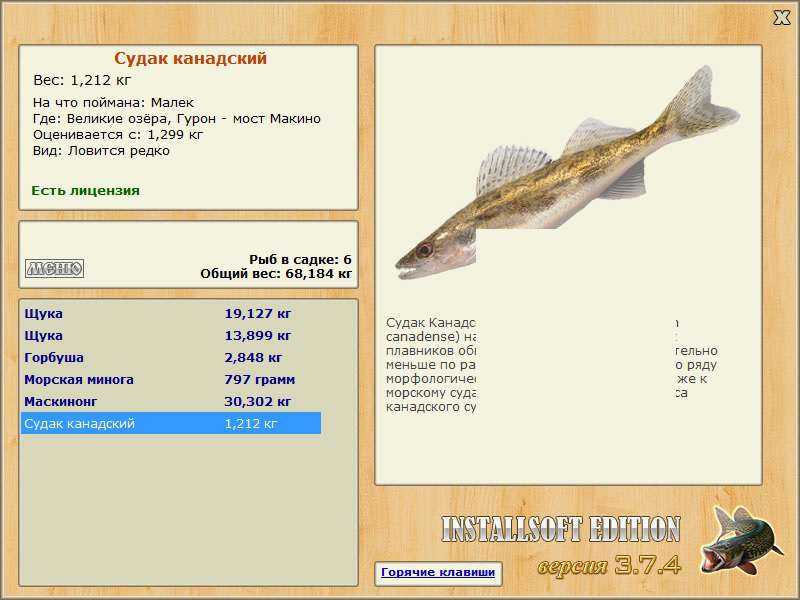Screen dimensions: 800x600
Task: Select the highlighted Судак канадский row
Action: click(171, 423)
